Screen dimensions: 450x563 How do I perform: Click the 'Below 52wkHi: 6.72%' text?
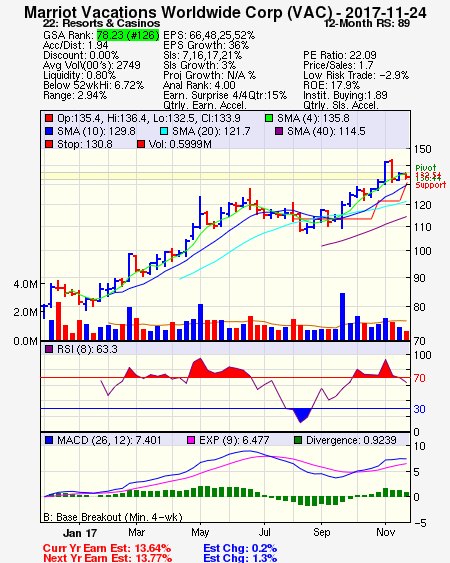click(93, 85)
